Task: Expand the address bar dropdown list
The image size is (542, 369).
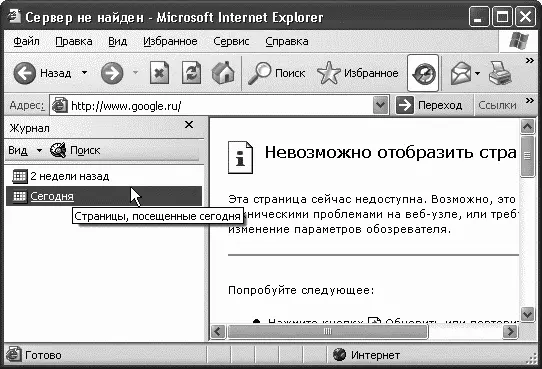Action: (380, 105)
